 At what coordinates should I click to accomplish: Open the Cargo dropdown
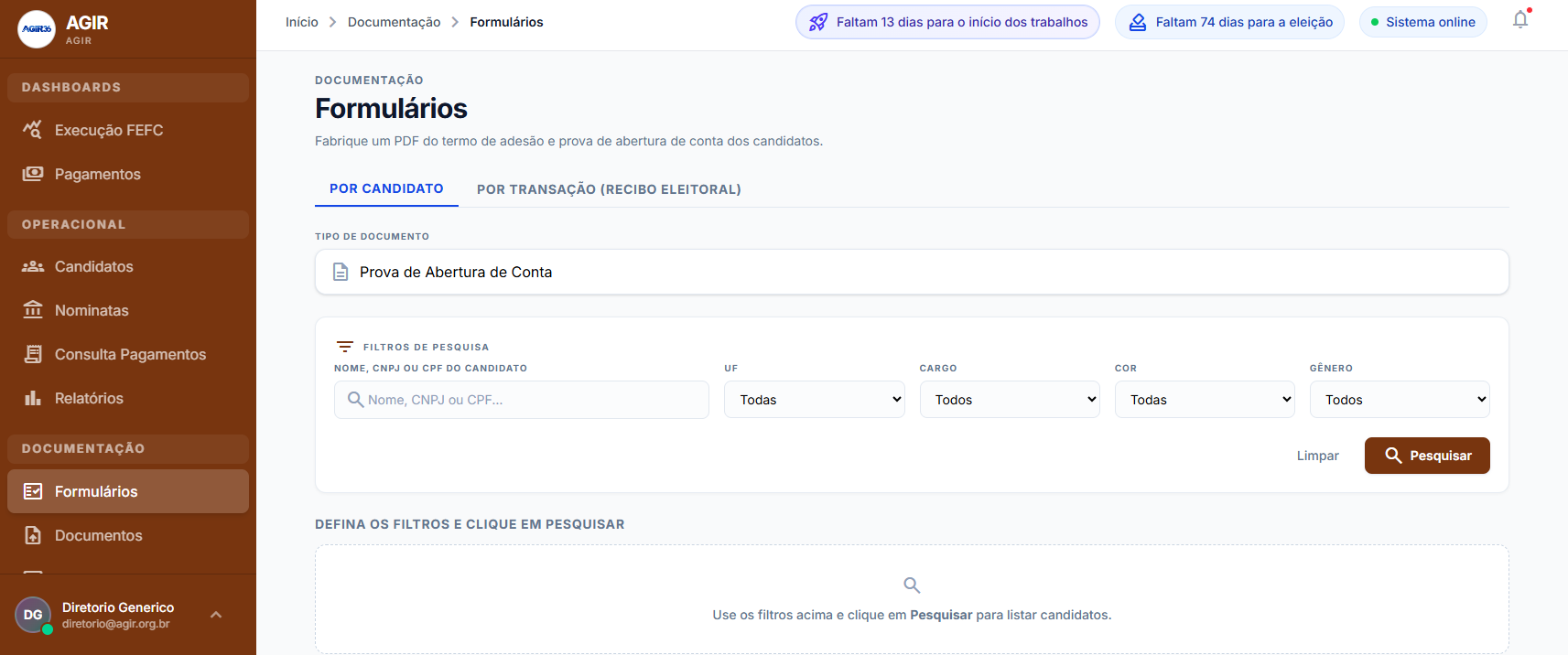coord(1010,400)
